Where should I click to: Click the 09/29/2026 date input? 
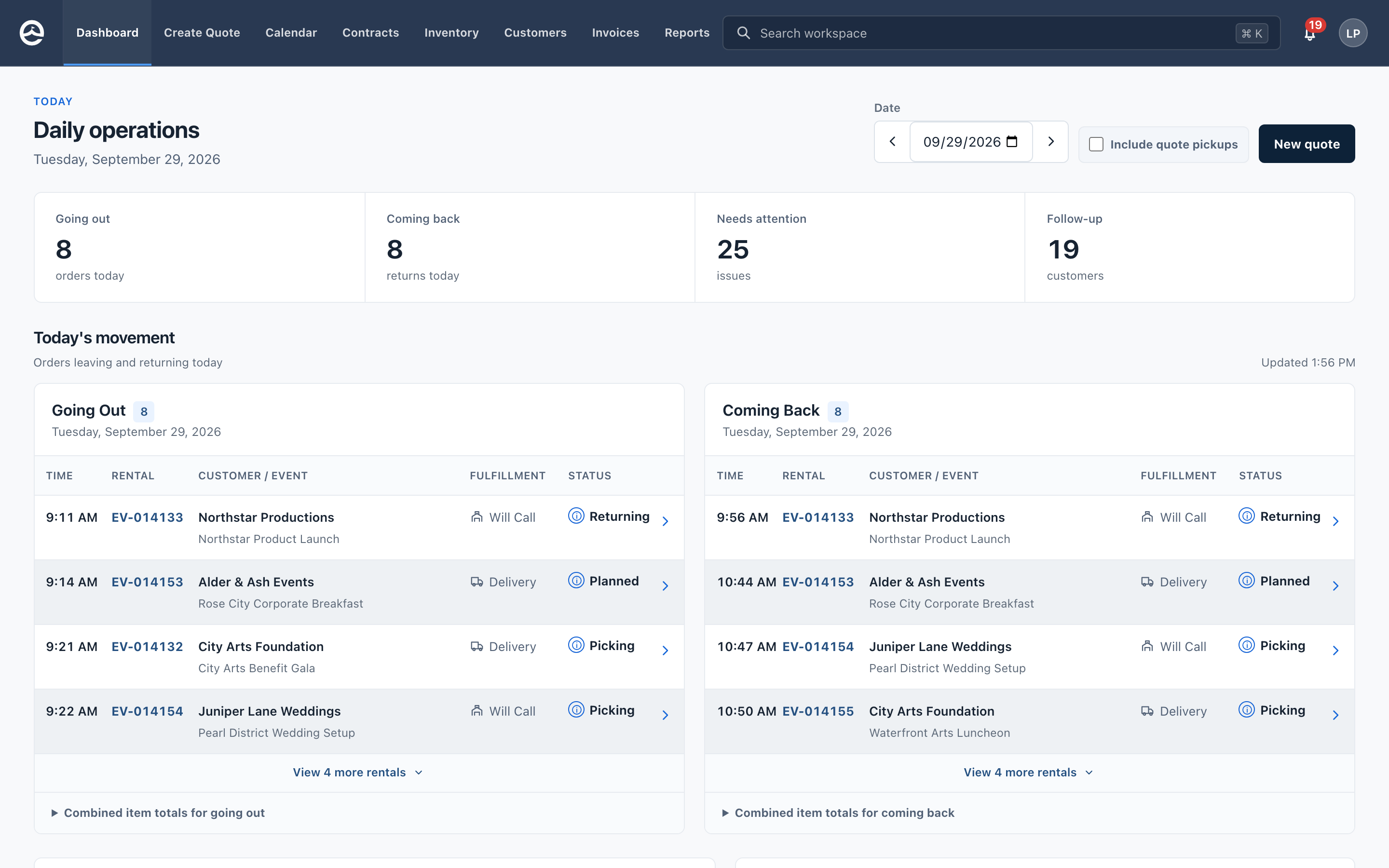click(x=971, y=141)
